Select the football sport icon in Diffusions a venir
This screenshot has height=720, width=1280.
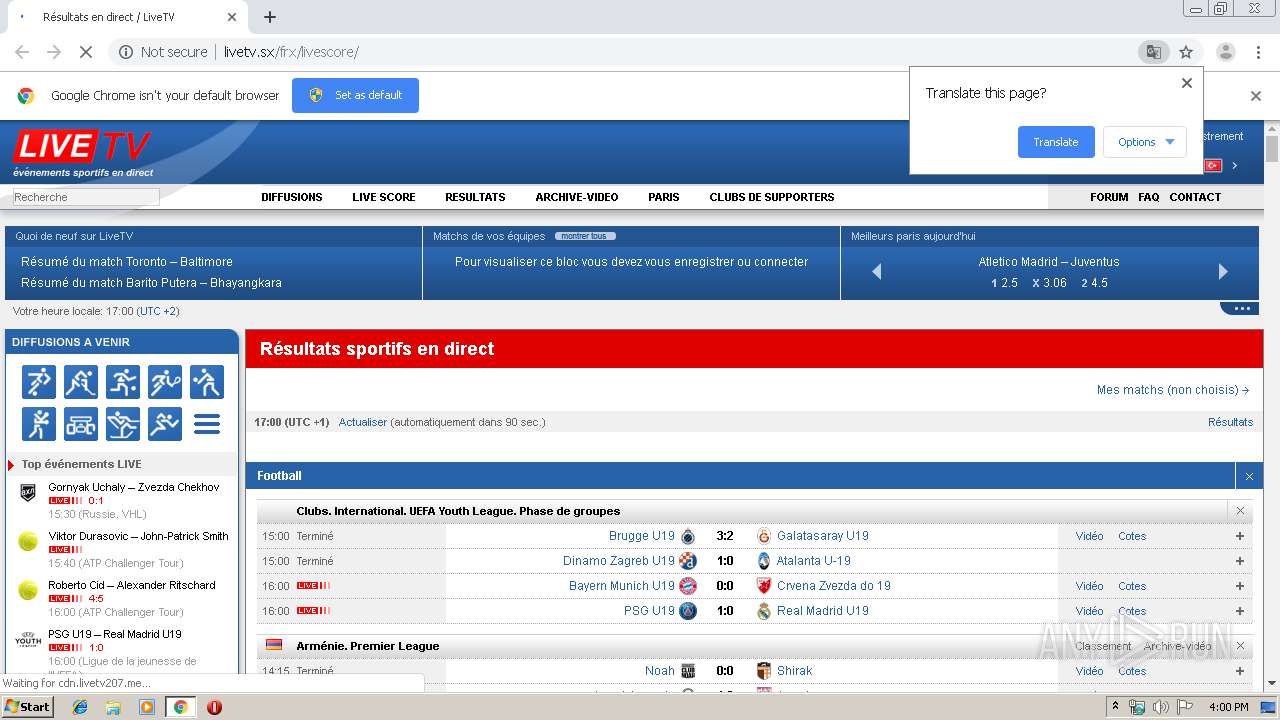tap(39, 382)
